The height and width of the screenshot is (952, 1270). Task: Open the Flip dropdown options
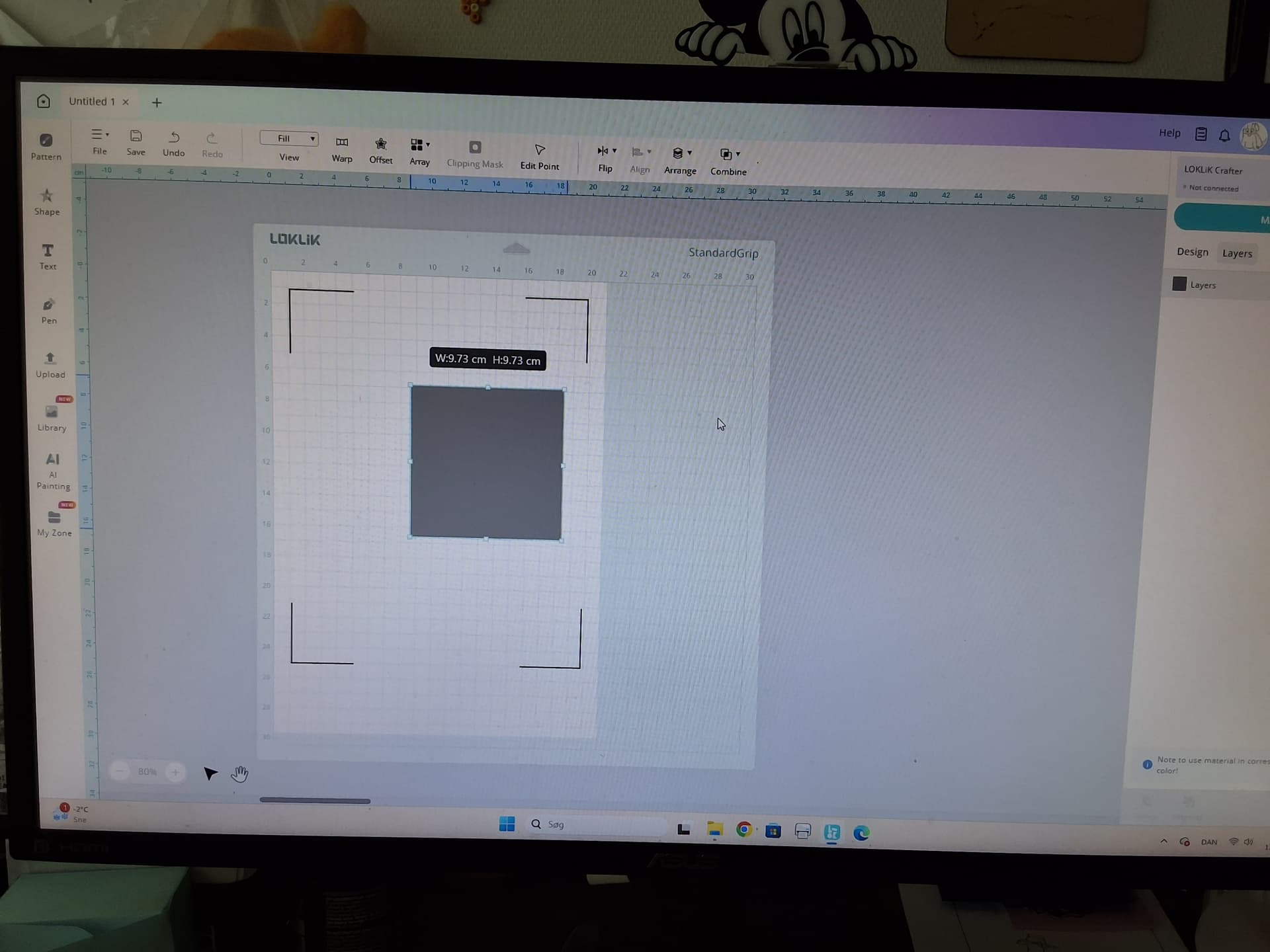pyautogui.click(x=614, y=151)
